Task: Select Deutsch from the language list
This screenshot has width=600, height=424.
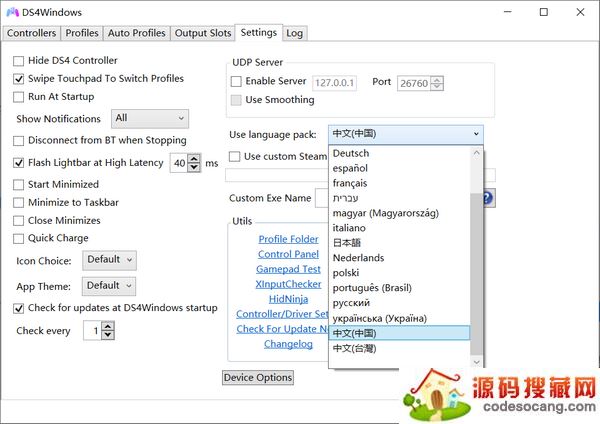Action: [351, 153]
